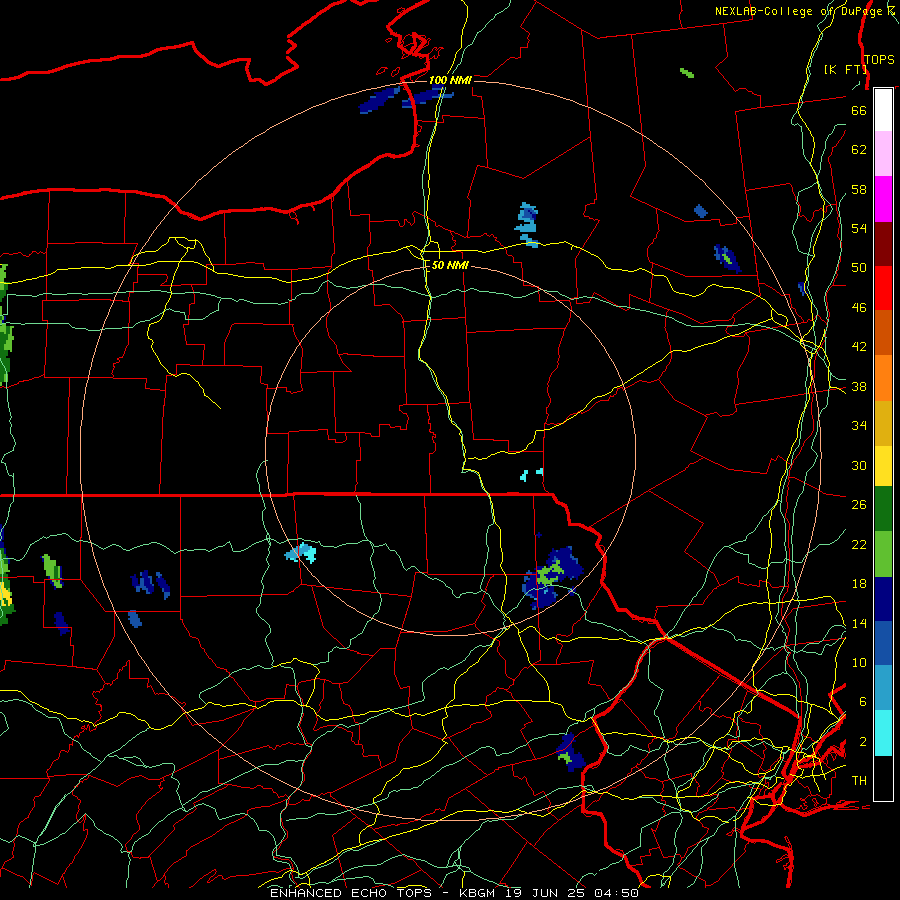Click the cyan legend swatch
The image size is (900, 900).
883,733
